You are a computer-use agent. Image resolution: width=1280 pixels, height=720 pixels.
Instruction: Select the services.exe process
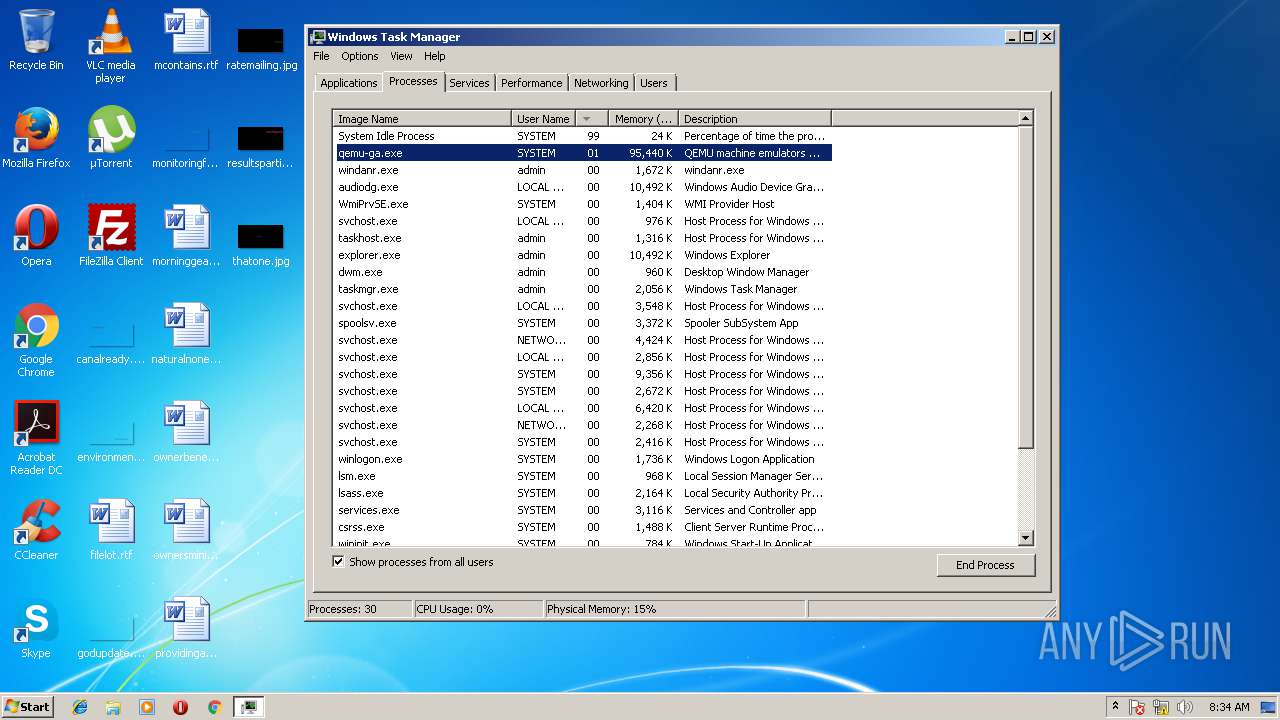(x=582, y=510)
